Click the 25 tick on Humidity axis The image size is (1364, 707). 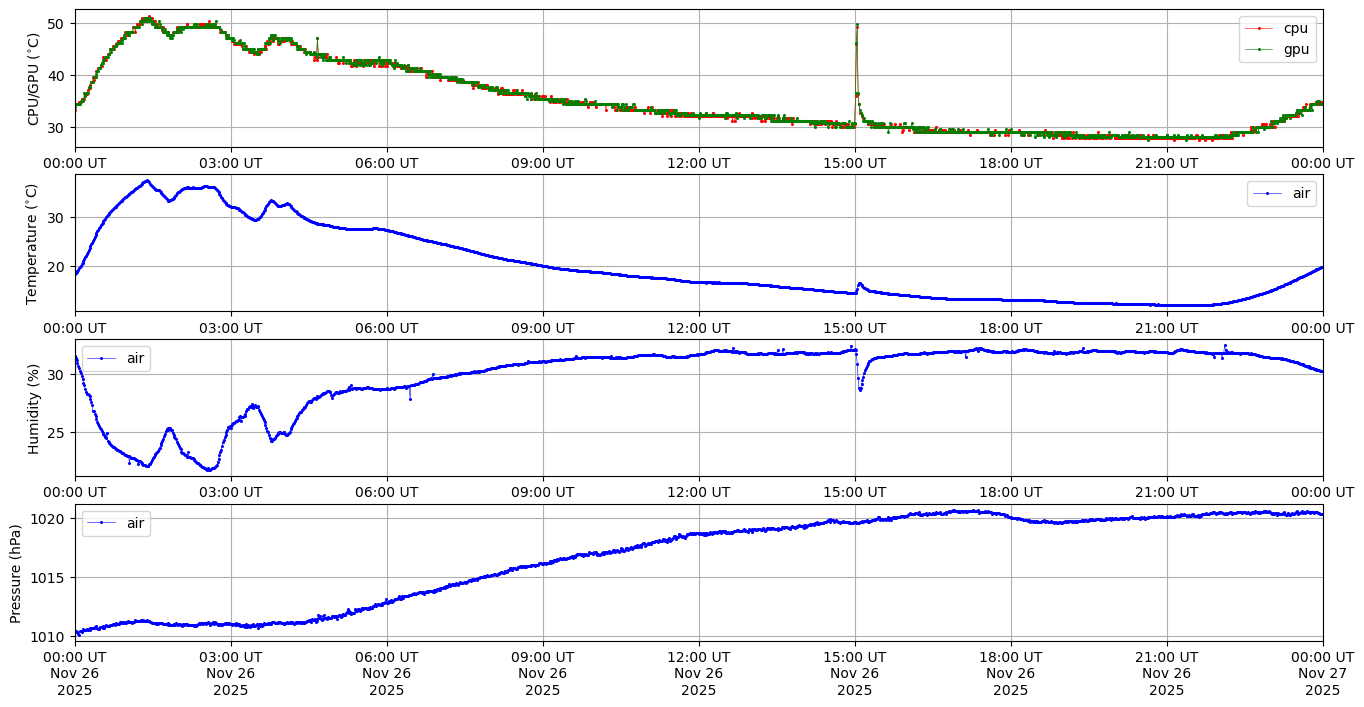point(57,433)
